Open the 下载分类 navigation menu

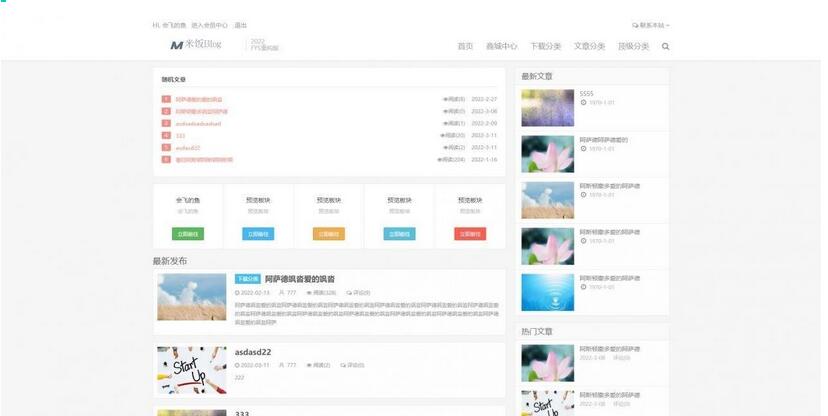[546, 46]
